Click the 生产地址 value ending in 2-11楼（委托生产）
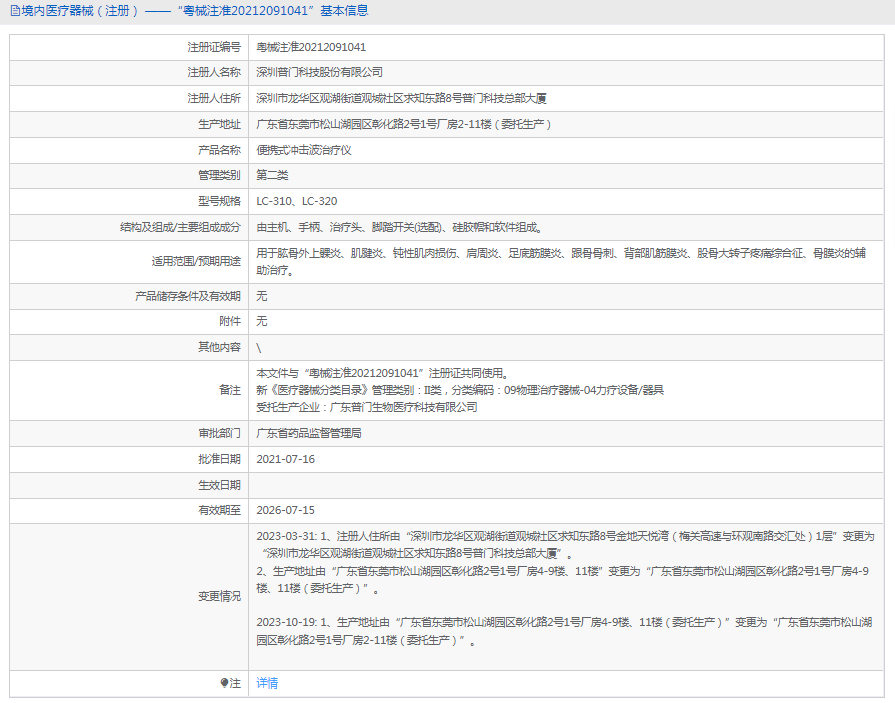The height and width of the screenshot is (703, 895). coord(404,124)
